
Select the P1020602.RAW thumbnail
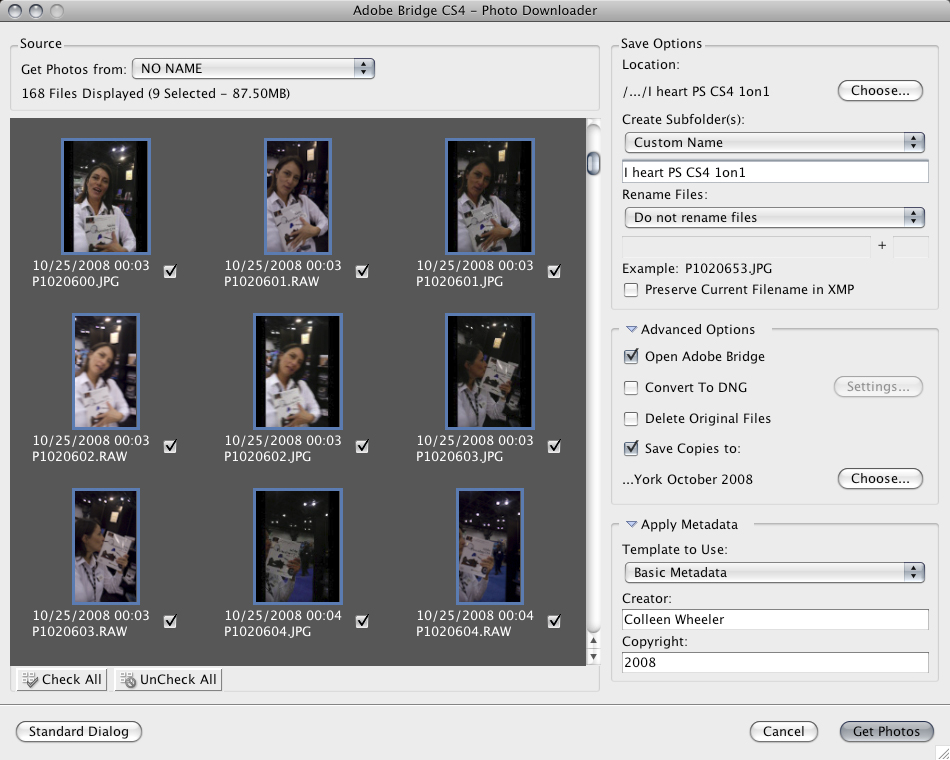106,372
